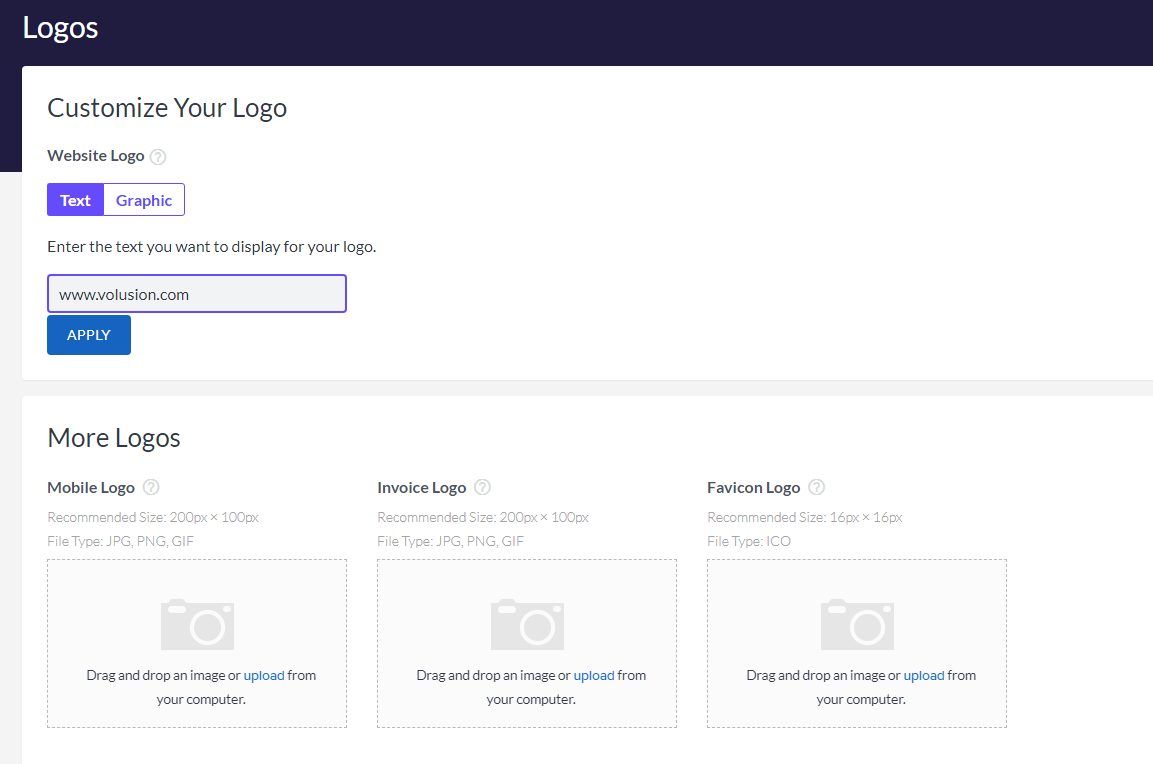Click the Favicon Logo drop zone text
The image size is (1153, 764).
pyautogui.click(x=823, y=676)
